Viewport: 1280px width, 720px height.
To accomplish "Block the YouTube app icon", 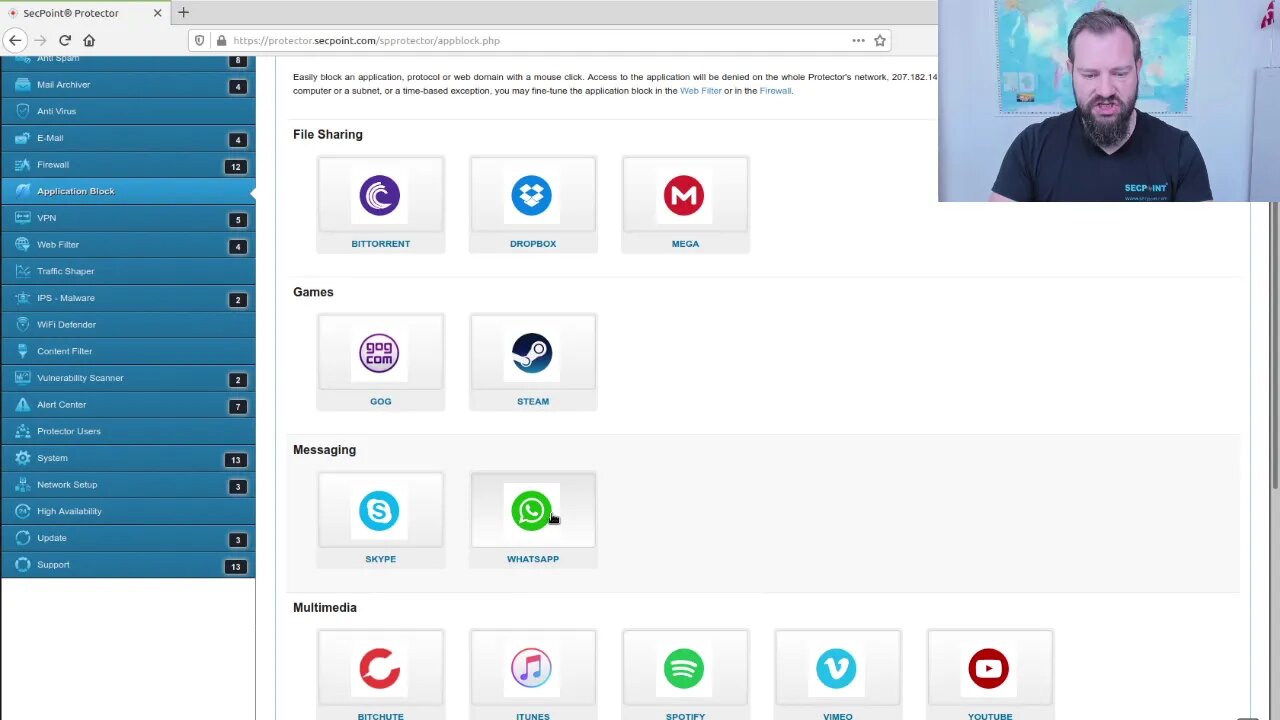I will click(989, 669).
